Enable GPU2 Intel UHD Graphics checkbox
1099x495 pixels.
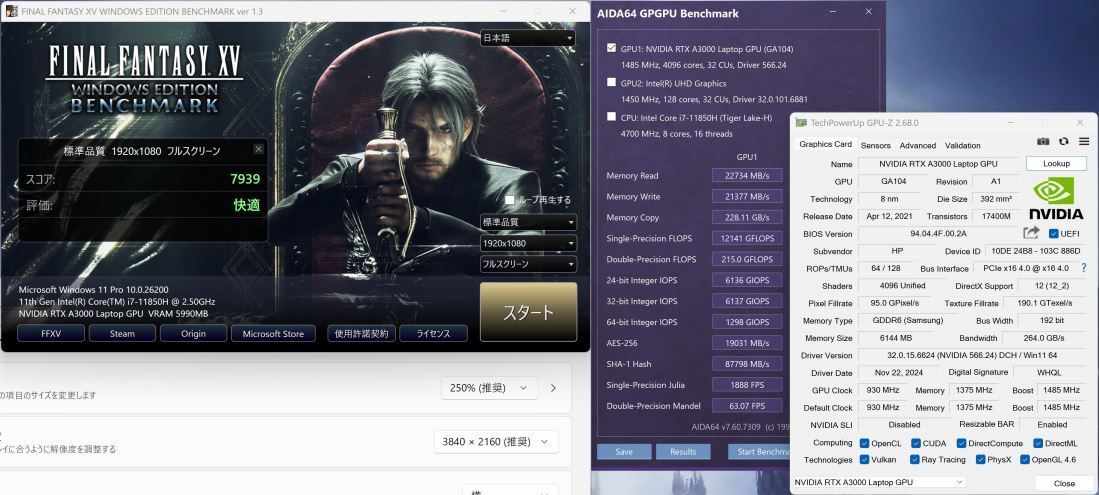(x=612, y=83)
